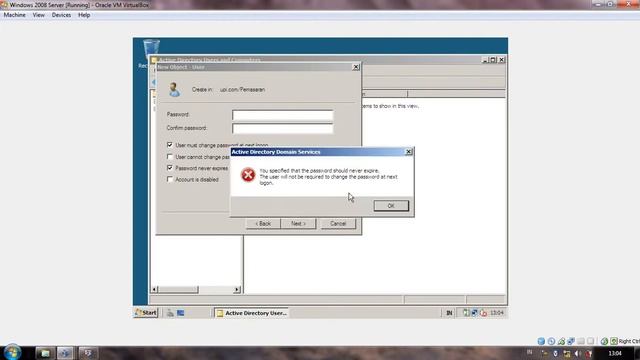
Task: Open the VirtualBox Machine menu
Action: coord(14,15)
